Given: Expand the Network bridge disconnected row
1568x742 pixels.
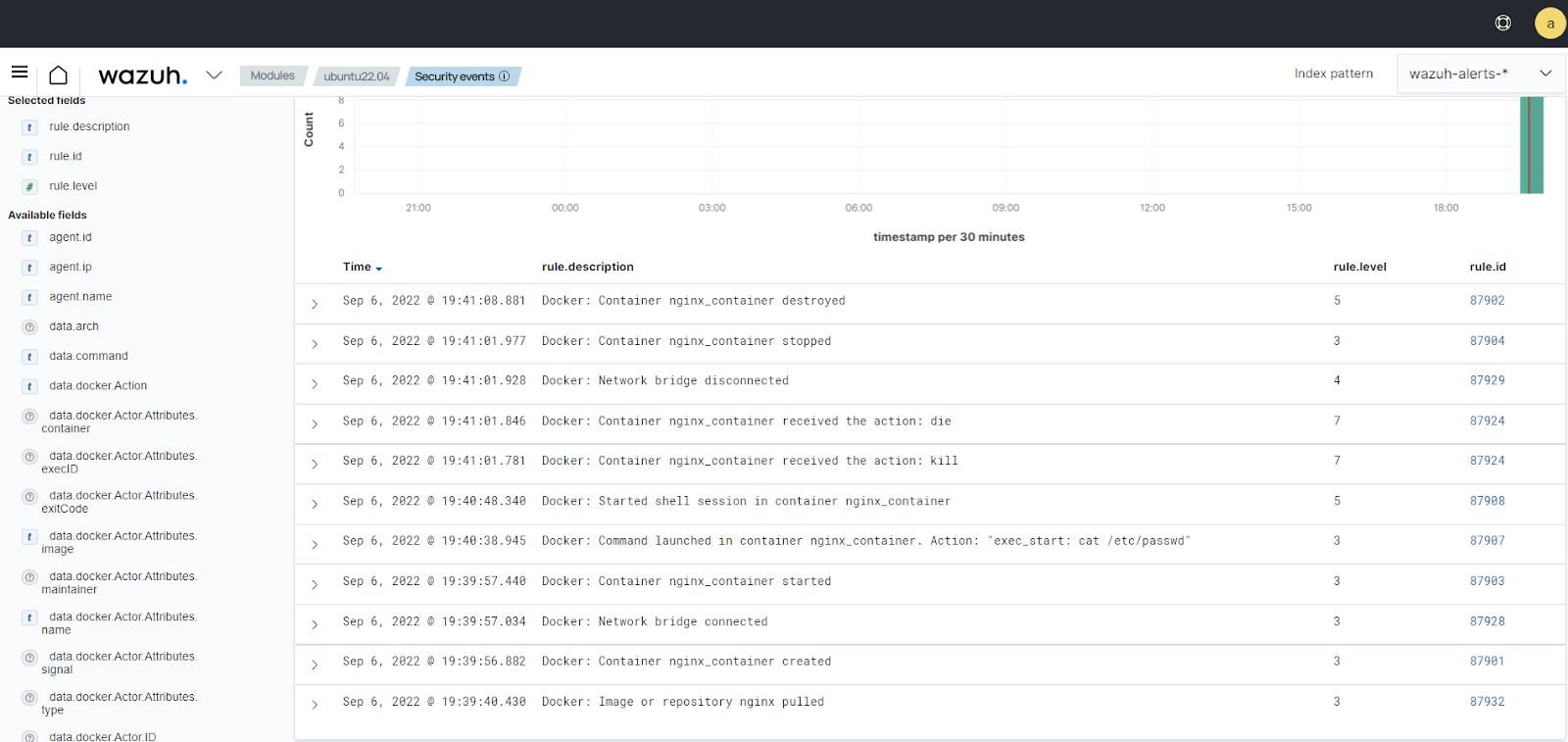Looking at the screenshot, I should 315,384.
